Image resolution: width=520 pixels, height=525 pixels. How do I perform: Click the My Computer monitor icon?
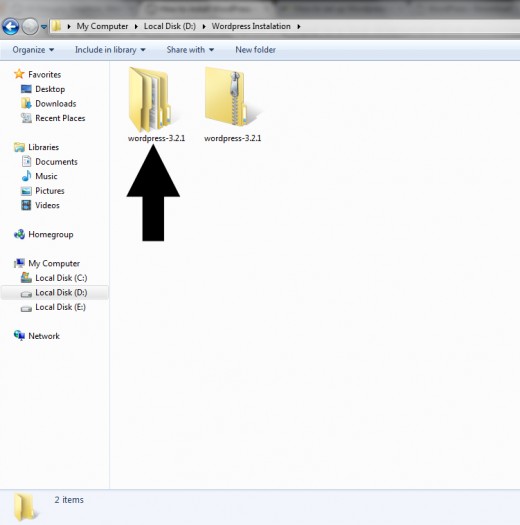click(x=19, y=263)
